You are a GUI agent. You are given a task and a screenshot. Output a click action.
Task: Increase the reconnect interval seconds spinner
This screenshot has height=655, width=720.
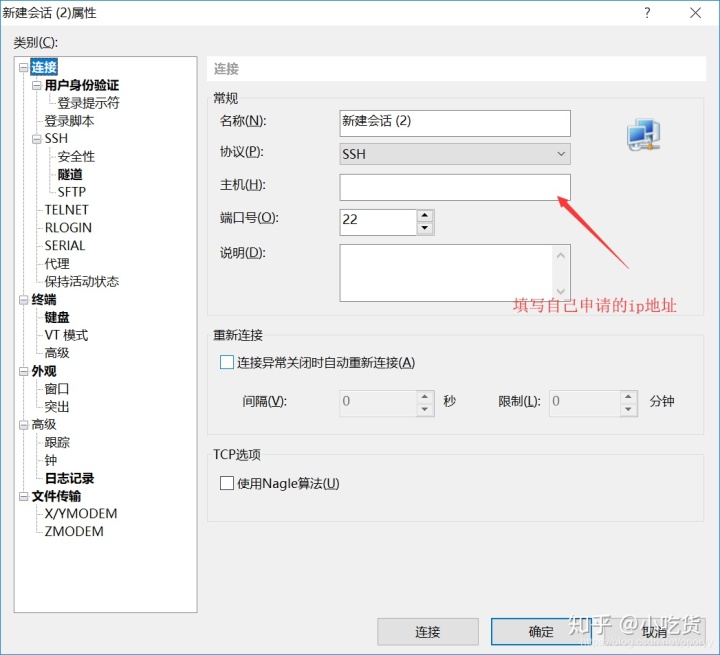click(425, 396)
